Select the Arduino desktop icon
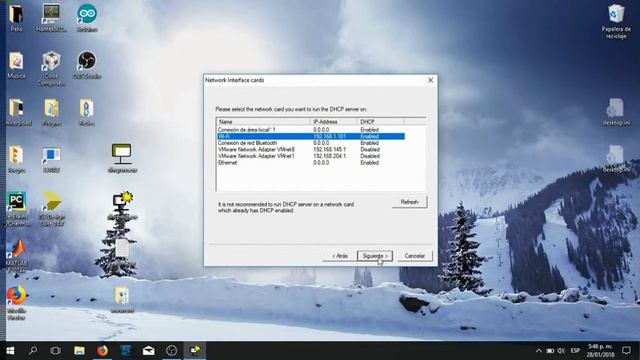 tap(87, 18)
